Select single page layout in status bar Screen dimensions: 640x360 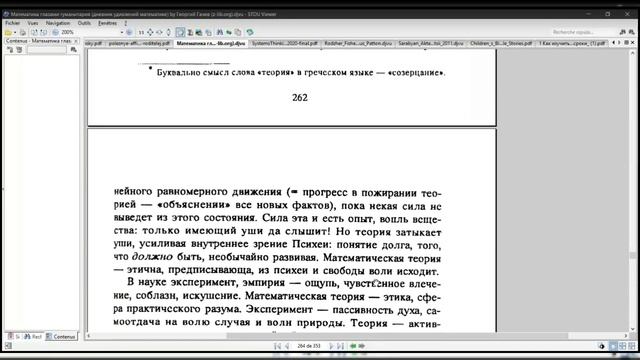[x=613, y=346]
